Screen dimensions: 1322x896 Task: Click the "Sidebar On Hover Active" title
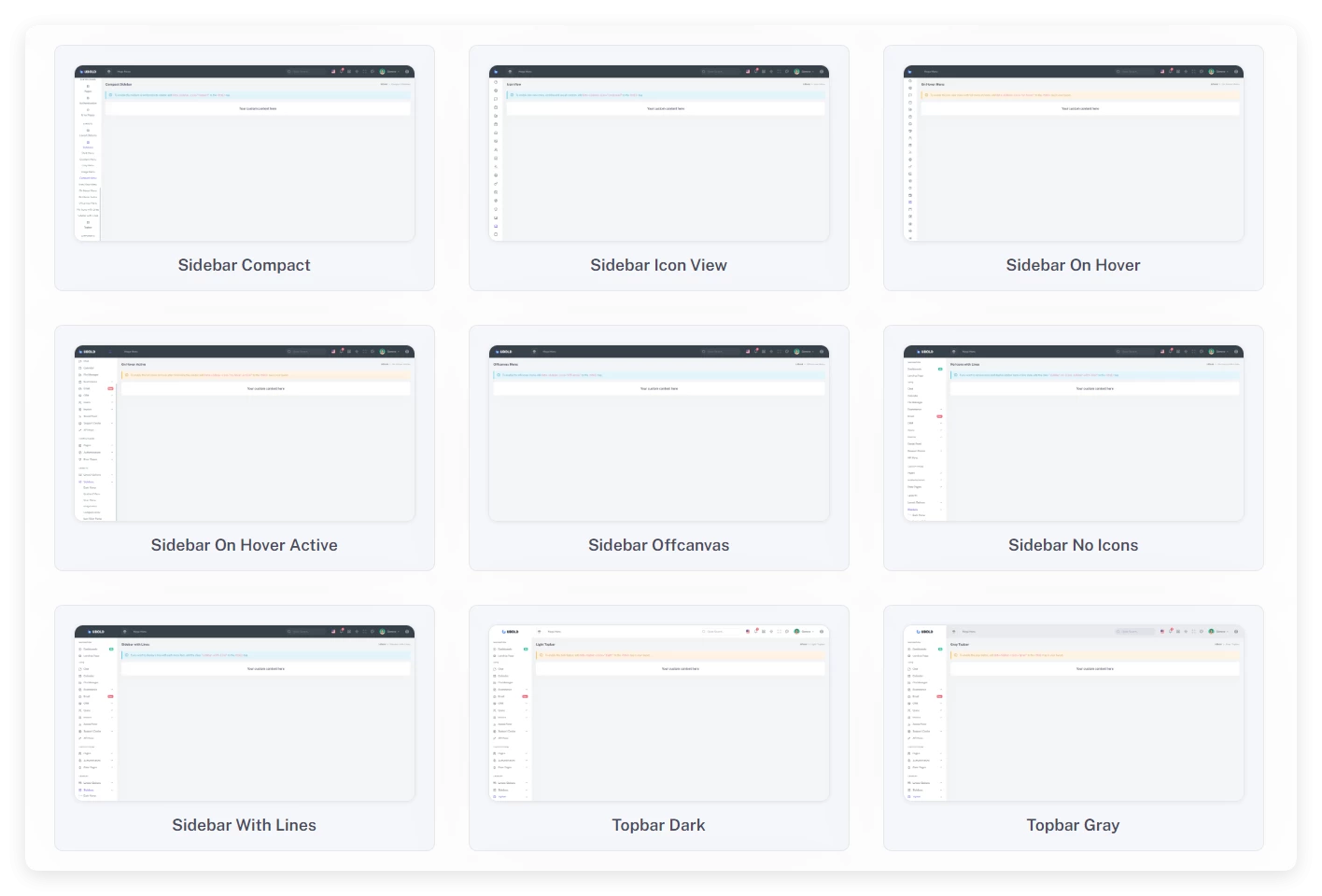click(x=245, y=545)
